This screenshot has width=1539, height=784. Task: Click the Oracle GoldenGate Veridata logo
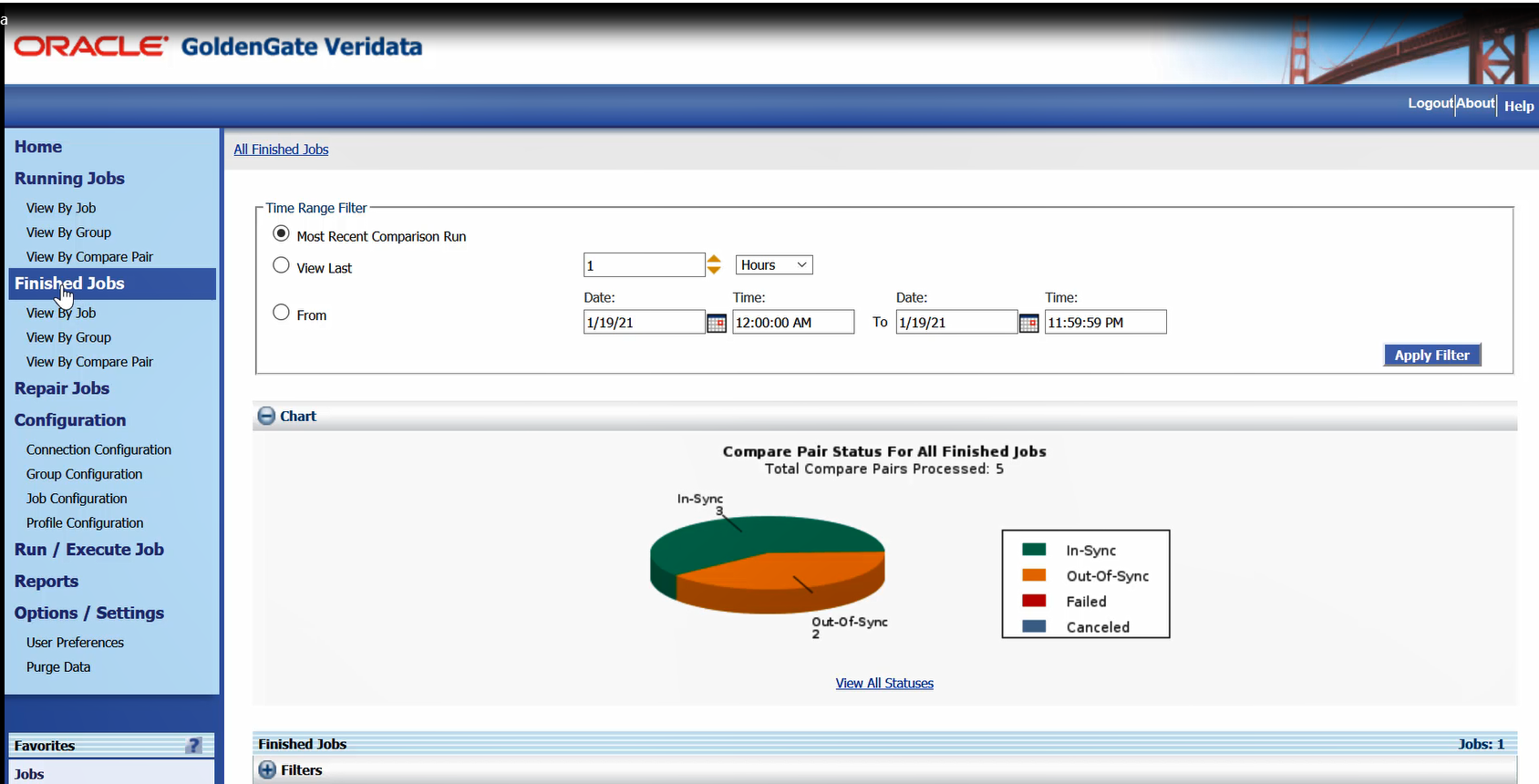[x=218, y=46]
